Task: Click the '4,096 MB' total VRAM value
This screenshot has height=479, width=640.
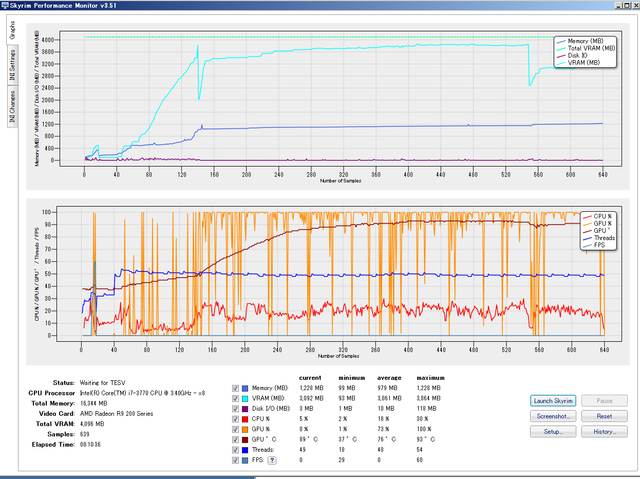Action: coord(92,424)
